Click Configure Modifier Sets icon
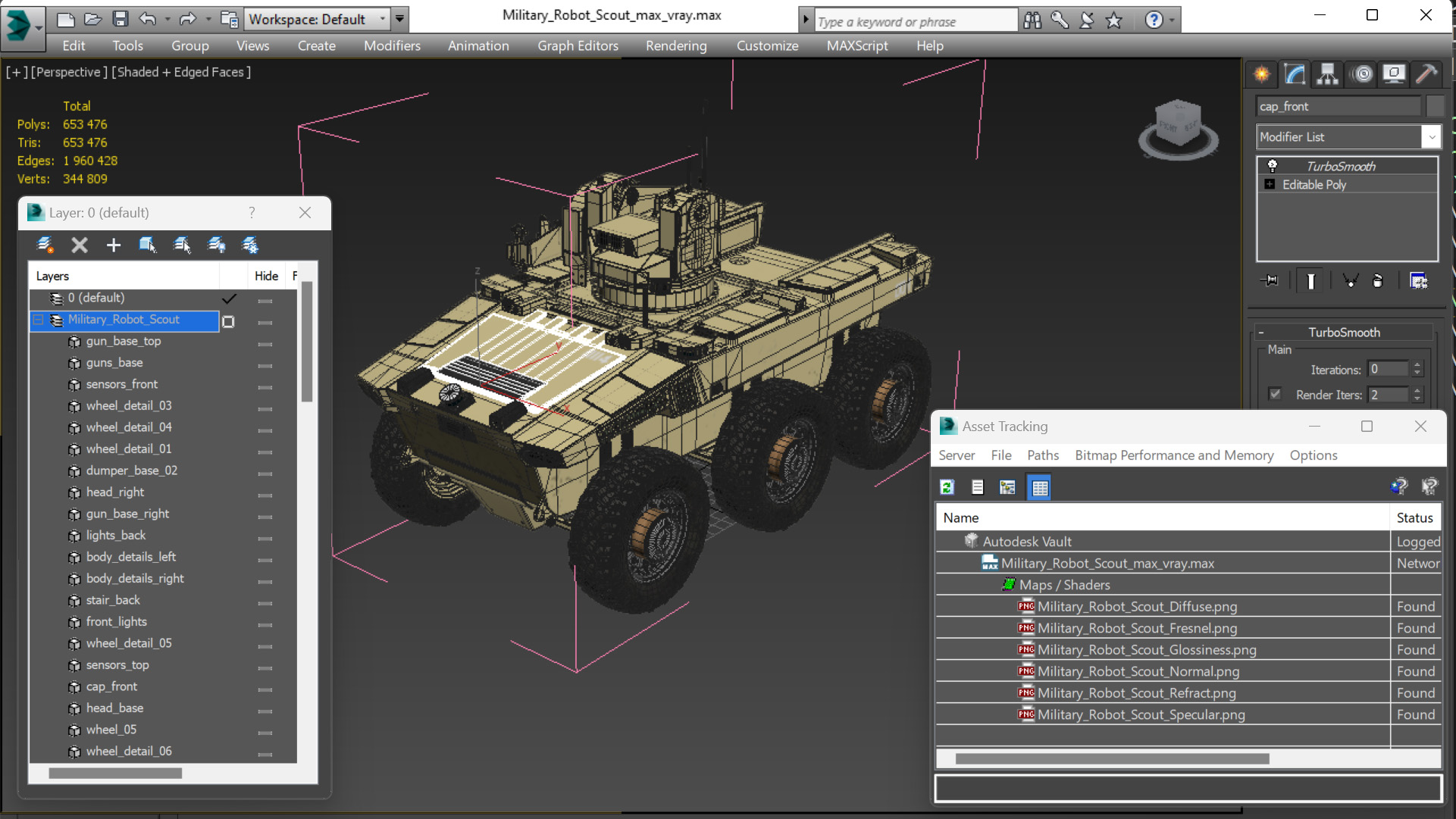 (1418, 281)
